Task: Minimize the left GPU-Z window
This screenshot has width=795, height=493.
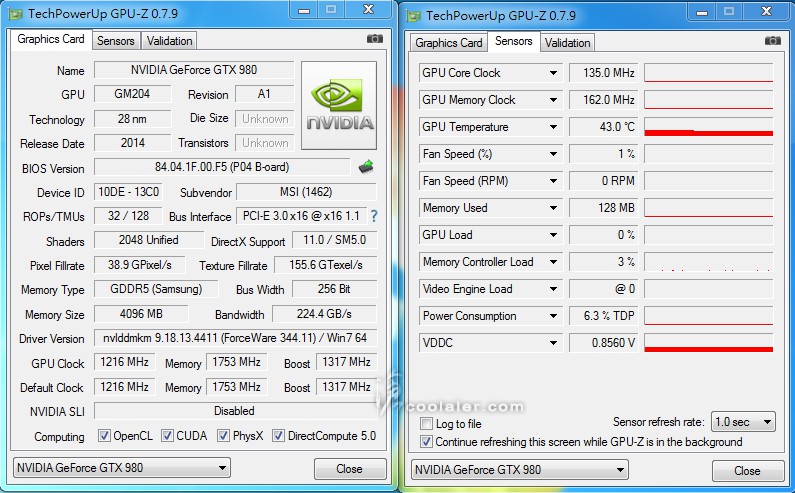Action: 304,10
